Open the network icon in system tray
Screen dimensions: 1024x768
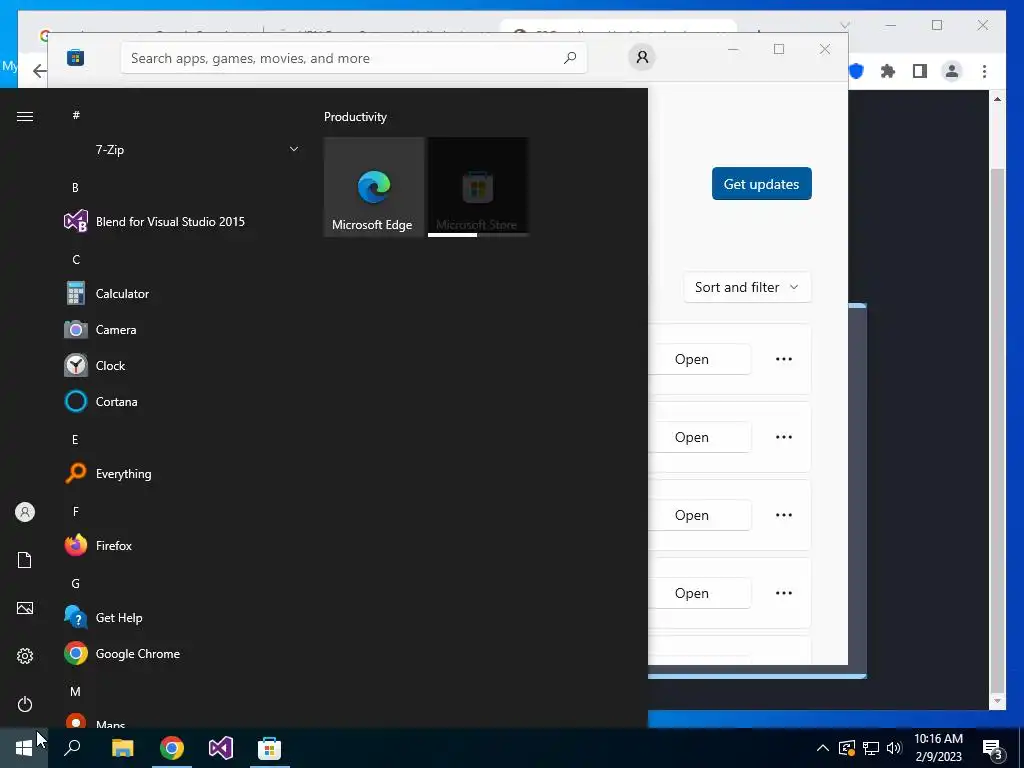tap(871, 748)
